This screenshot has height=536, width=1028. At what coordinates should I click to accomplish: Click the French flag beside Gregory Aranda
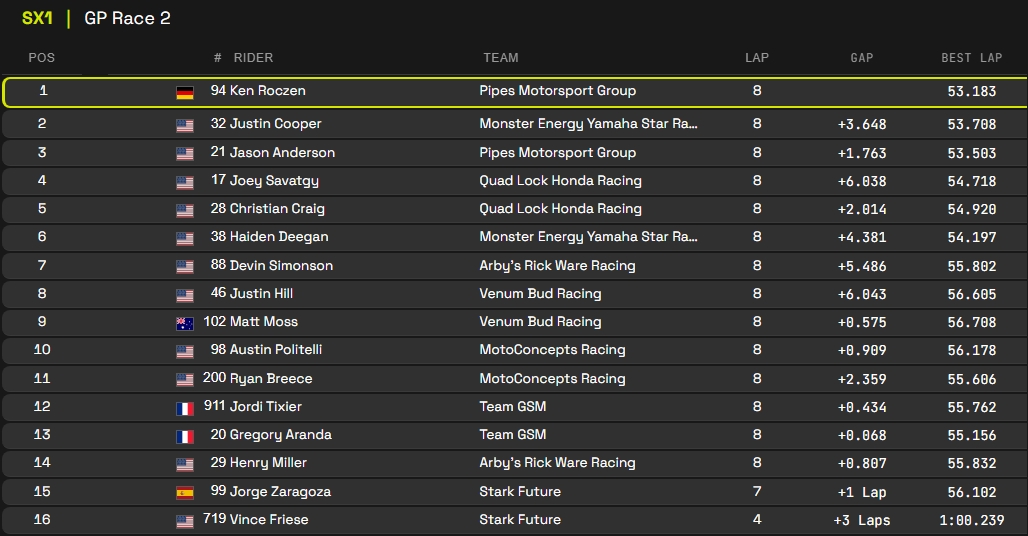pyautogui.click(x=185, y=436)
